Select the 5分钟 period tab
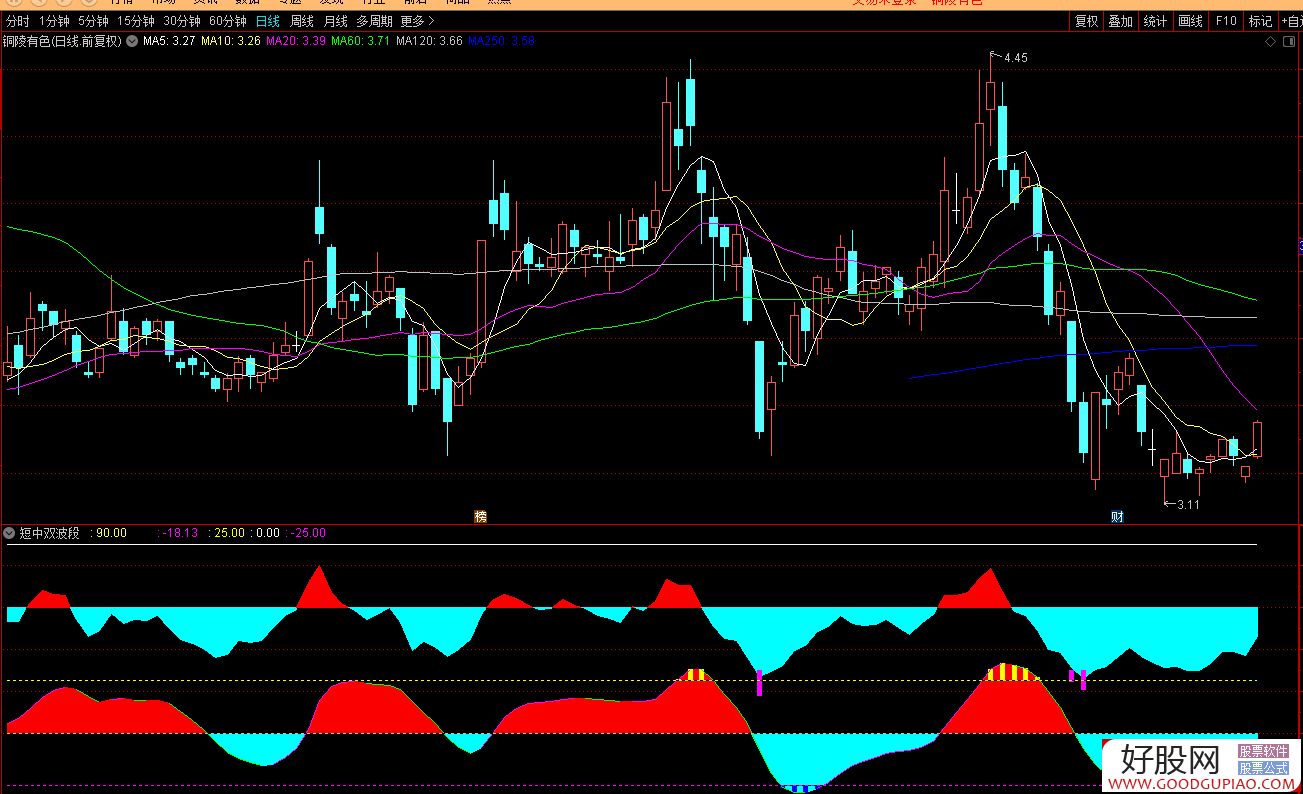The width and height of the screenshot is (1303, 794). coord(93,21)
